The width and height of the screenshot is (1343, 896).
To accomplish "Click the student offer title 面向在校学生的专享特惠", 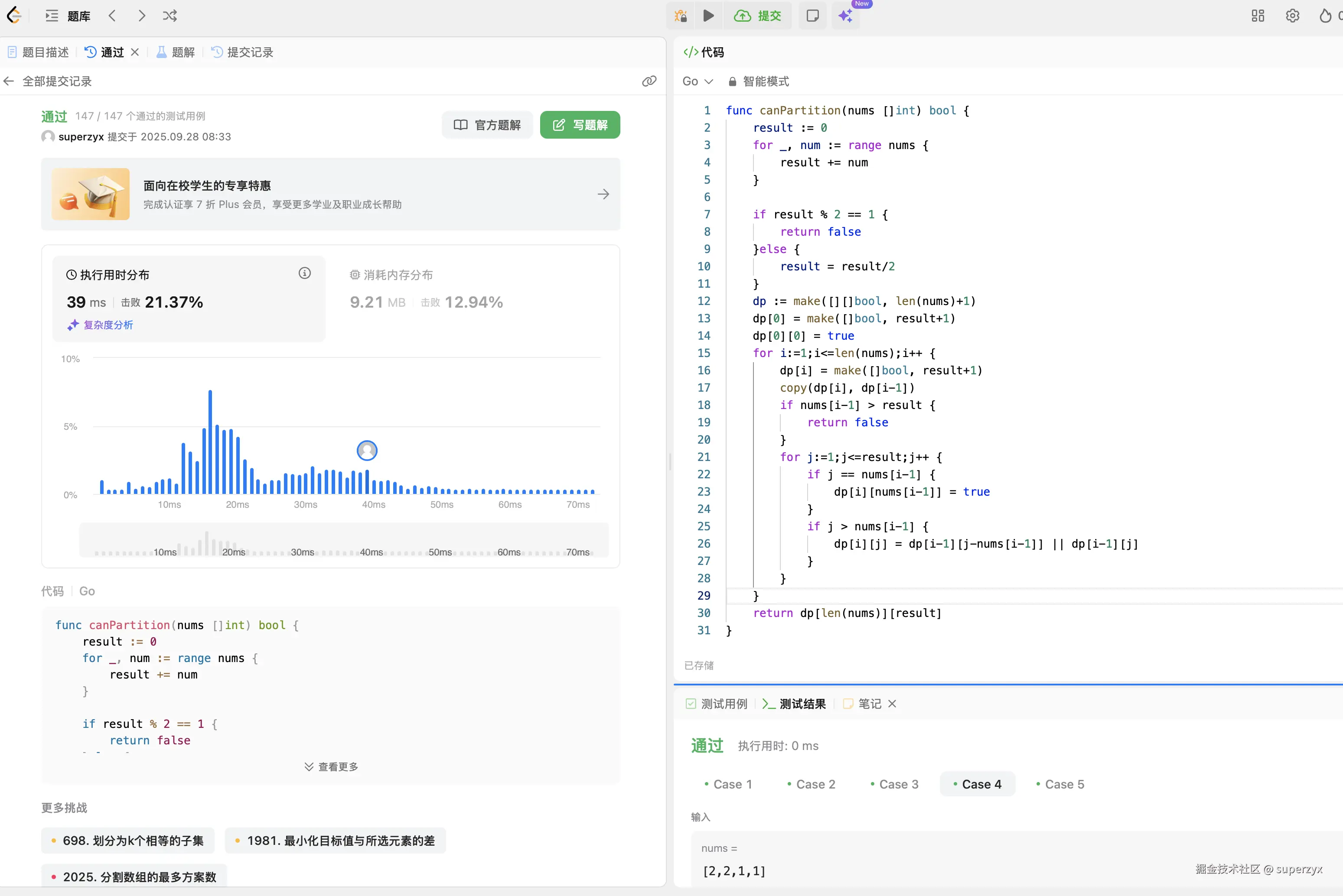I will (x=207, y=186).
